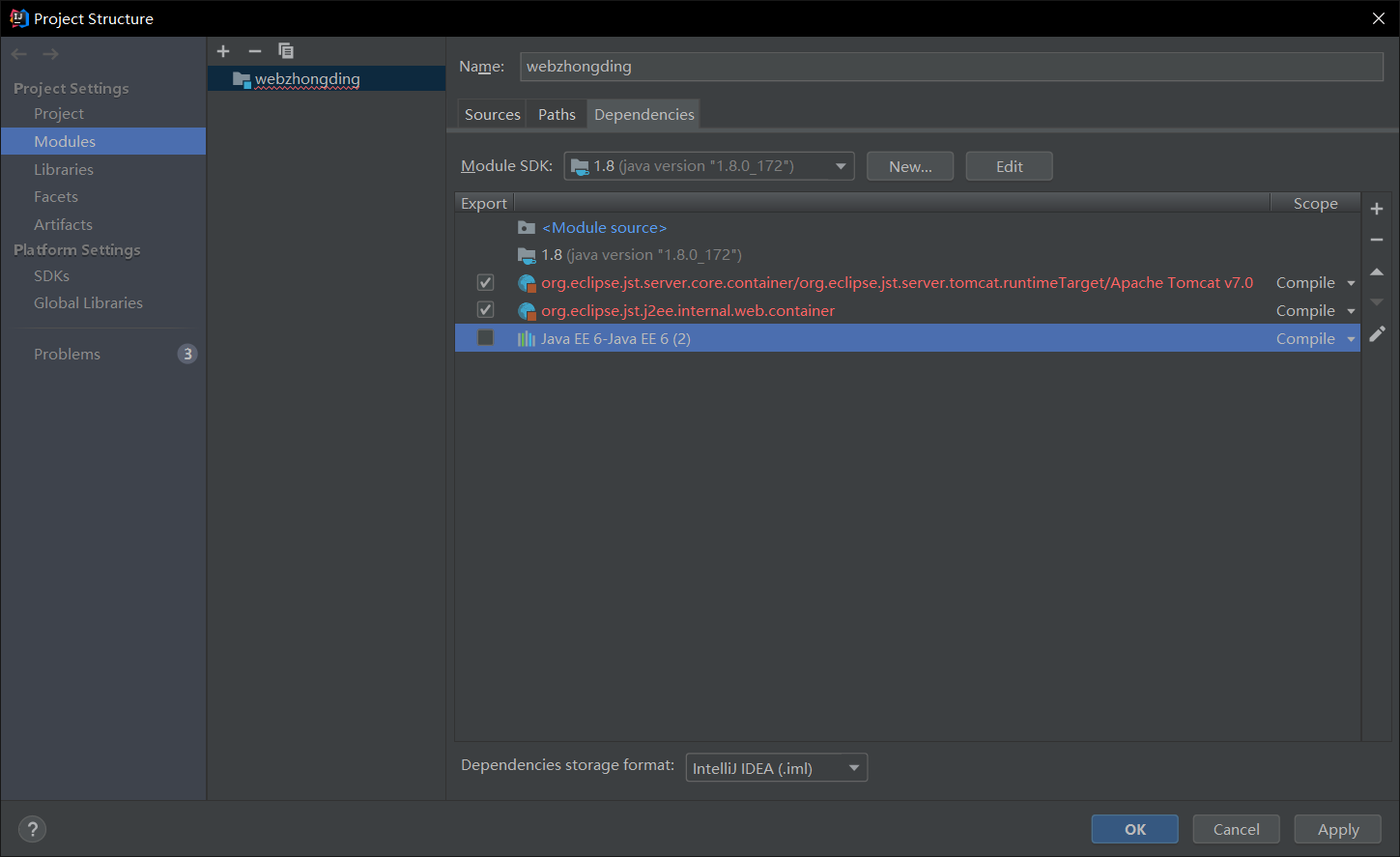Image resolution: width=1400 pixels, height=857 pixels.
Task: Select webzhongding module in tree
Action: [327, 79]
